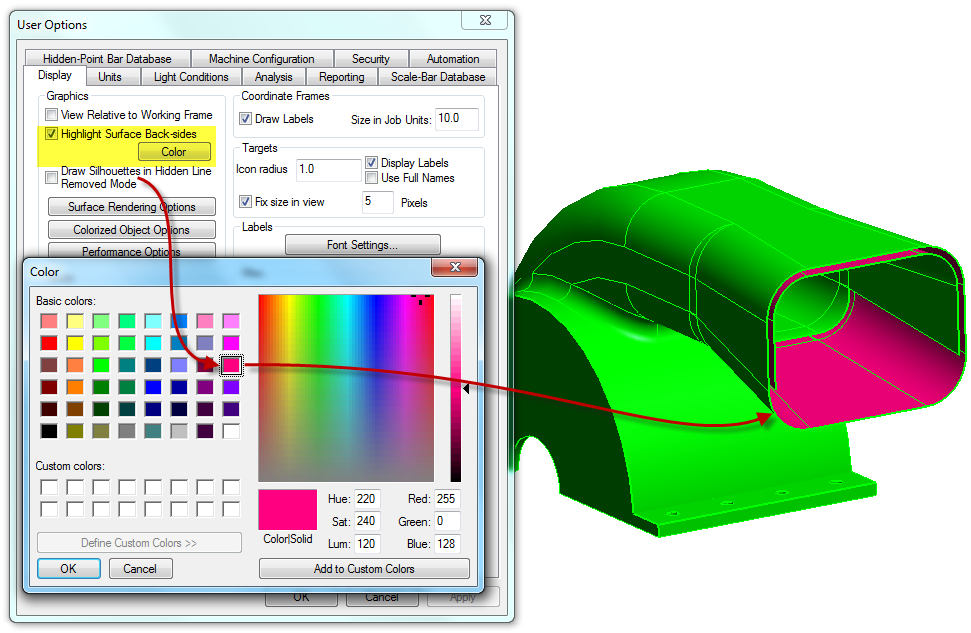
Task: Go to the Automation tab
Action: (x=453, y=58)
